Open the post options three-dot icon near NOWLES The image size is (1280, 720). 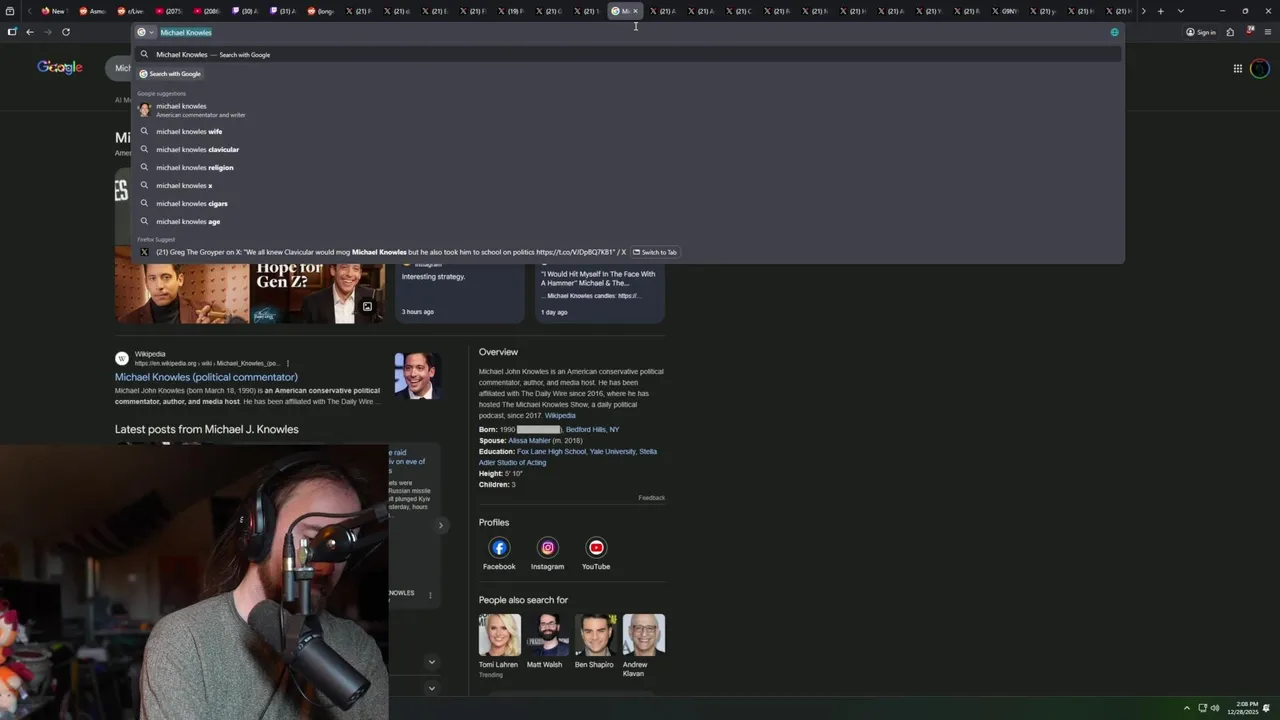point(431,596)
